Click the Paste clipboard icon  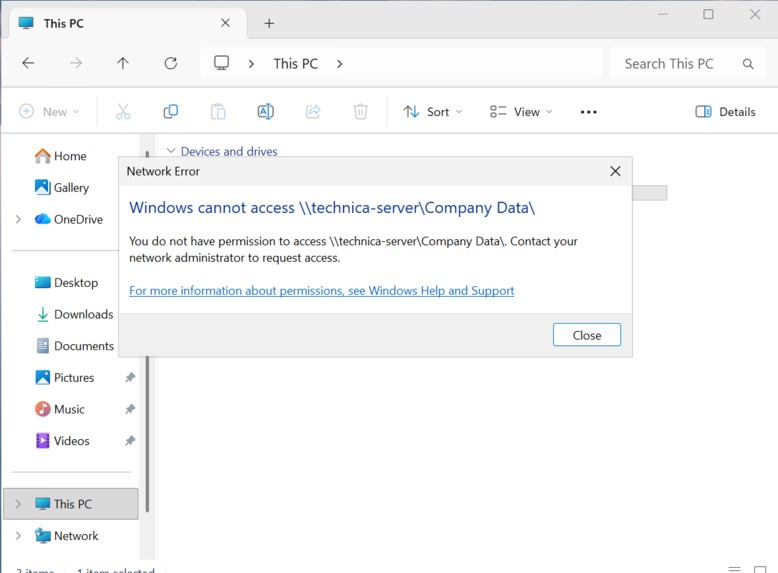click(218, 112)
